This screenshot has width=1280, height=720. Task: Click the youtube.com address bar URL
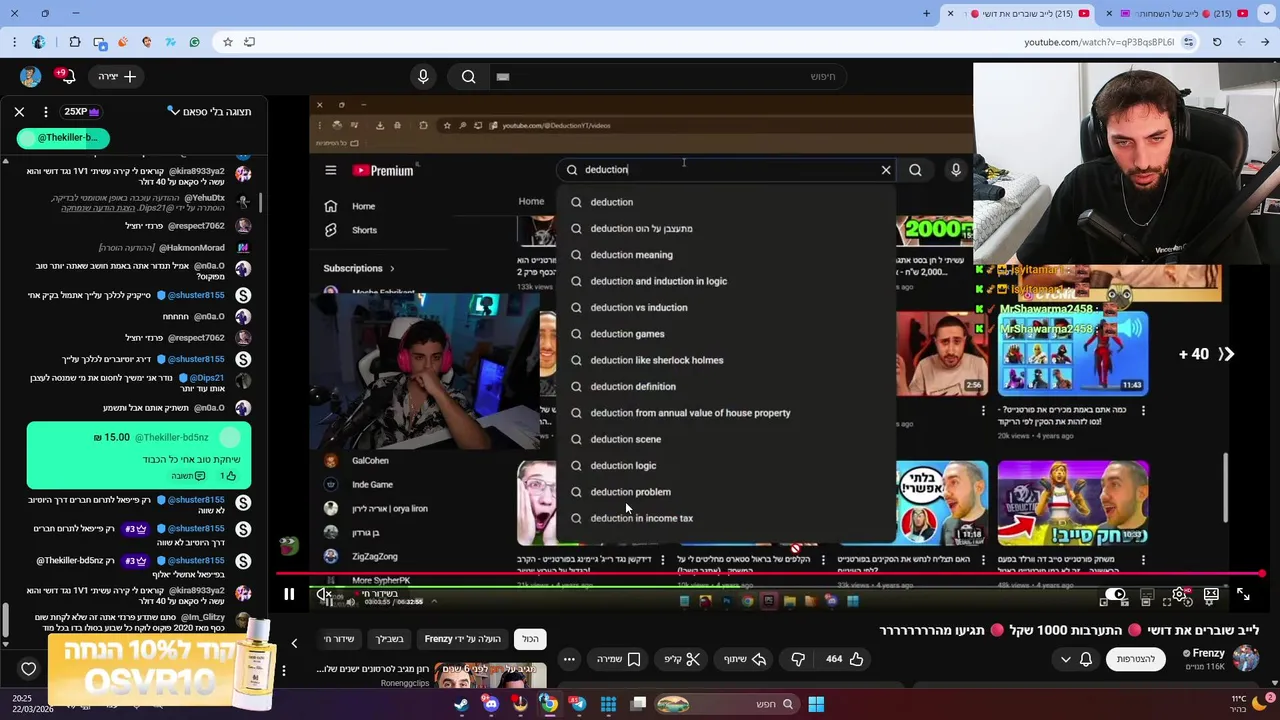point(1098,42)
